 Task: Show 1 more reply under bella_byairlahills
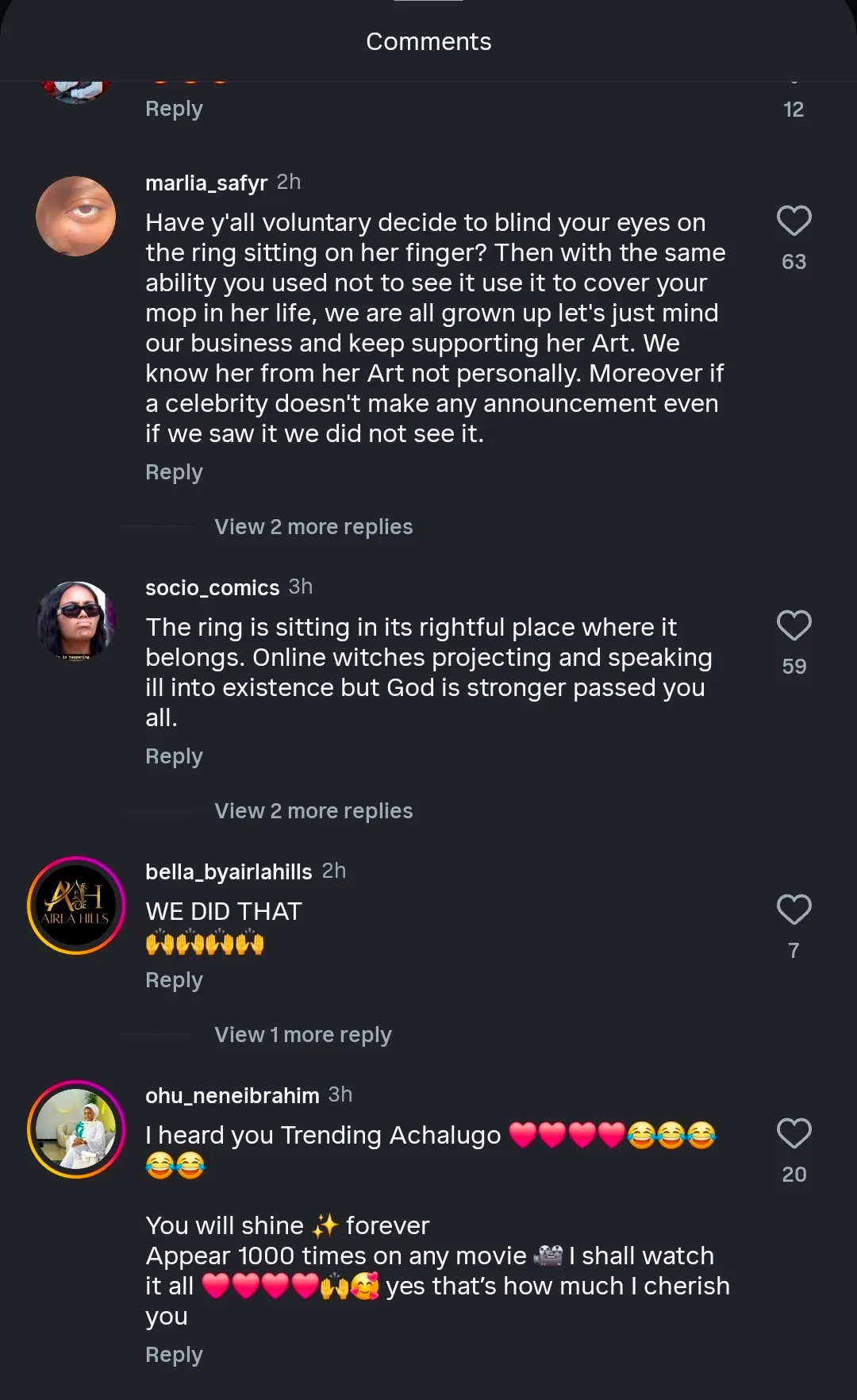click(302, 1035)
